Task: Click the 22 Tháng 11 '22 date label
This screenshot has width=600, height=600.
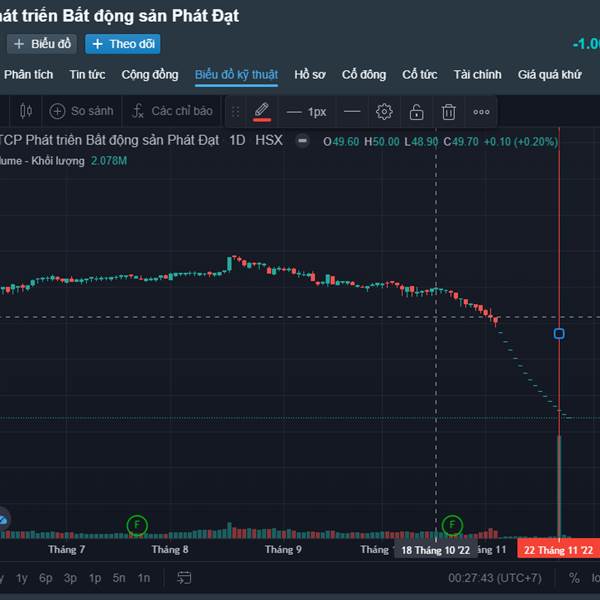Action: 558,550
